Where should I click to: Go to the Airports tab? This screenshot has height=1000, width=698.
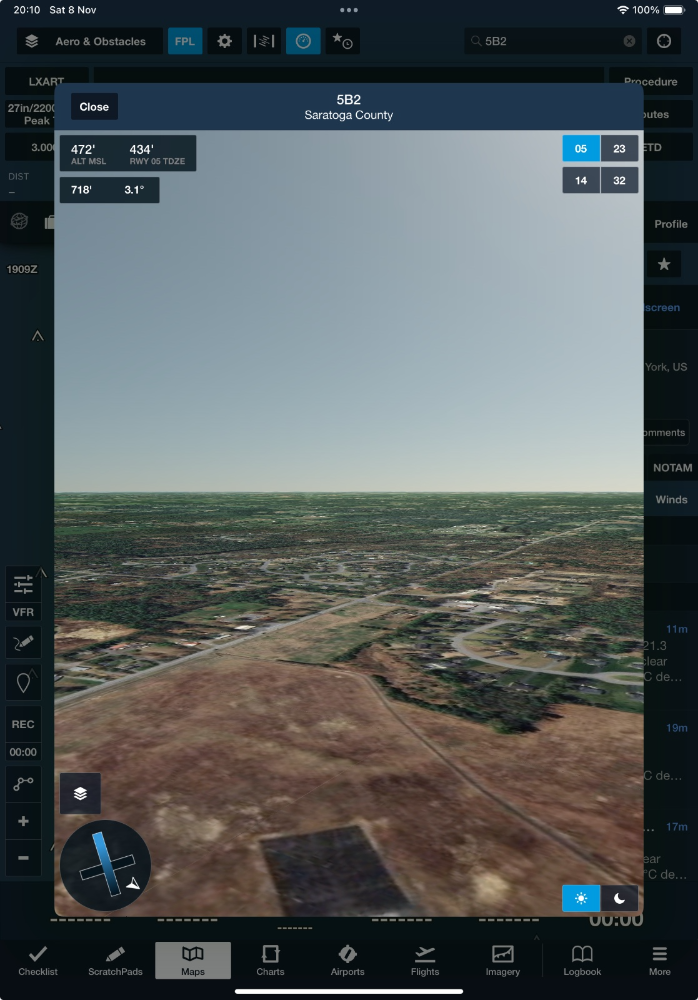347,960
